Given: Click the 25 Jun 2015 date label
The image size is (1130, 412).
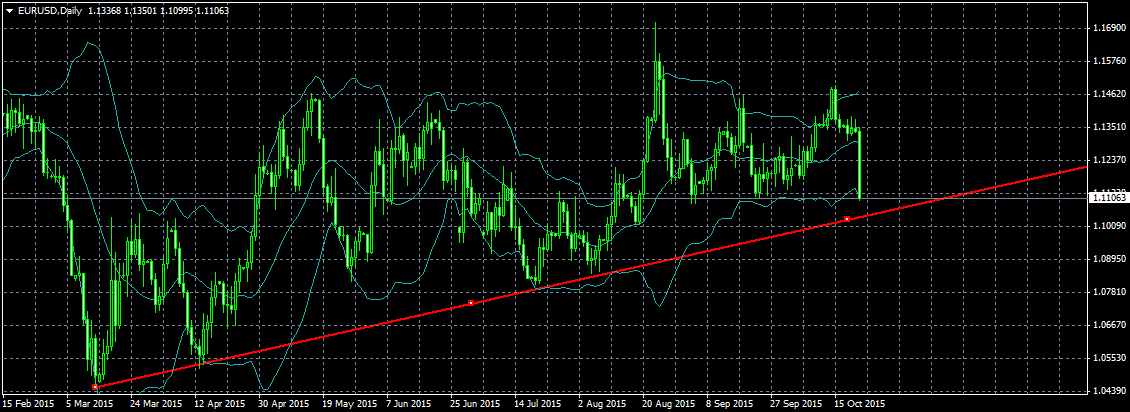Looking at the screenshot, I should tap(475, 403).
